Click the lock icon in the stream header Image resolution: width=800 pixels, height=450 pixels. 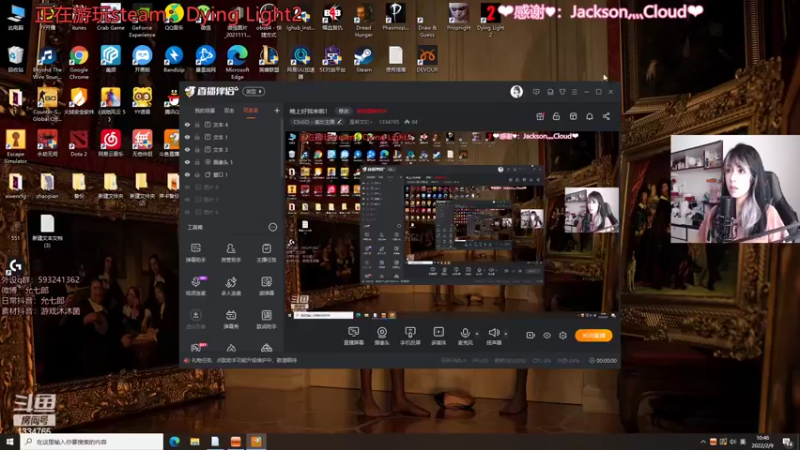556,116
